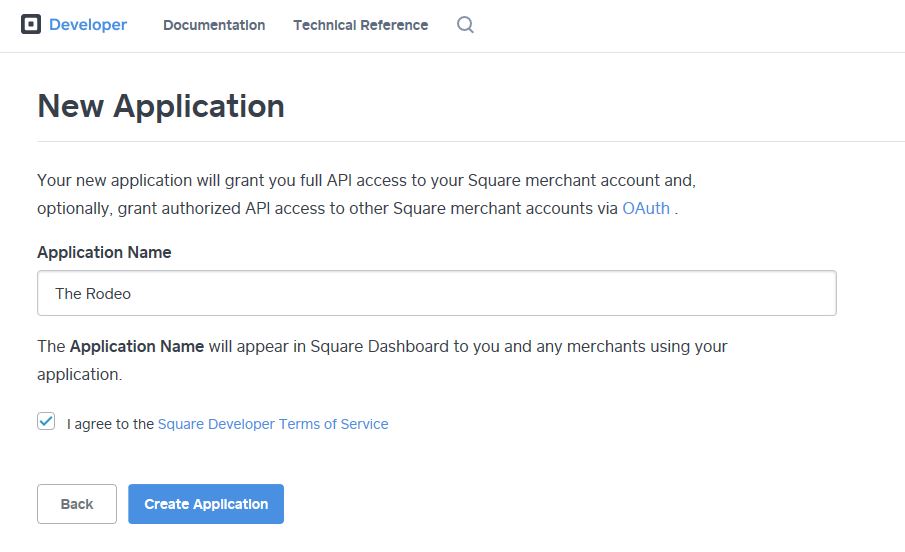Open Square Developer Terms of Service link
The width and height of the screenshot is (905, 552).
(273, 424)
